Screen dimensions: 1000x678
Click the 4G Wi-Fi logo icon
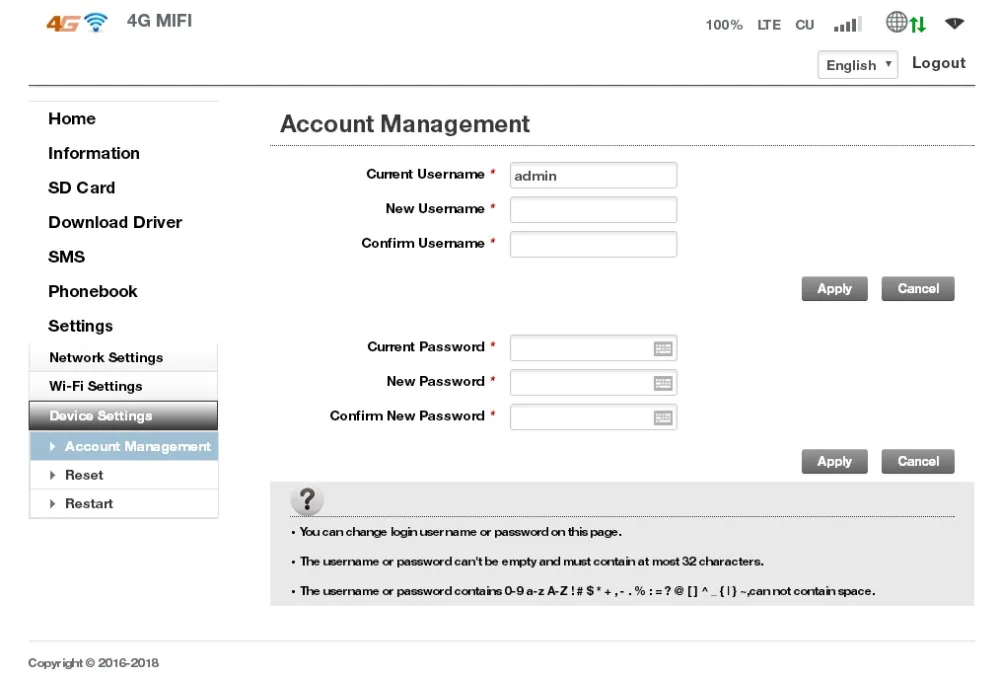(77, 22)
